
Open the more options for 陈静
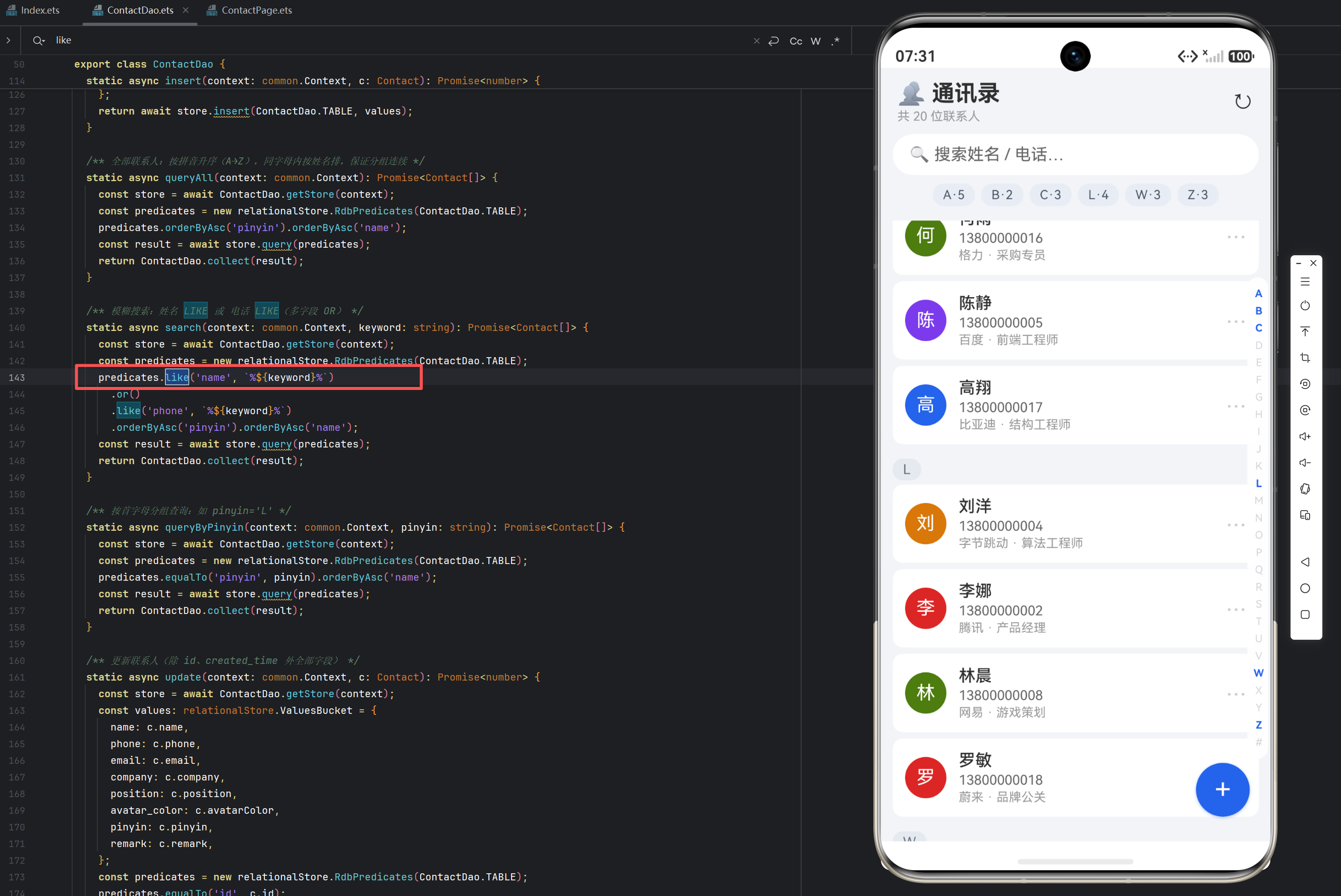click(1236, 322)
